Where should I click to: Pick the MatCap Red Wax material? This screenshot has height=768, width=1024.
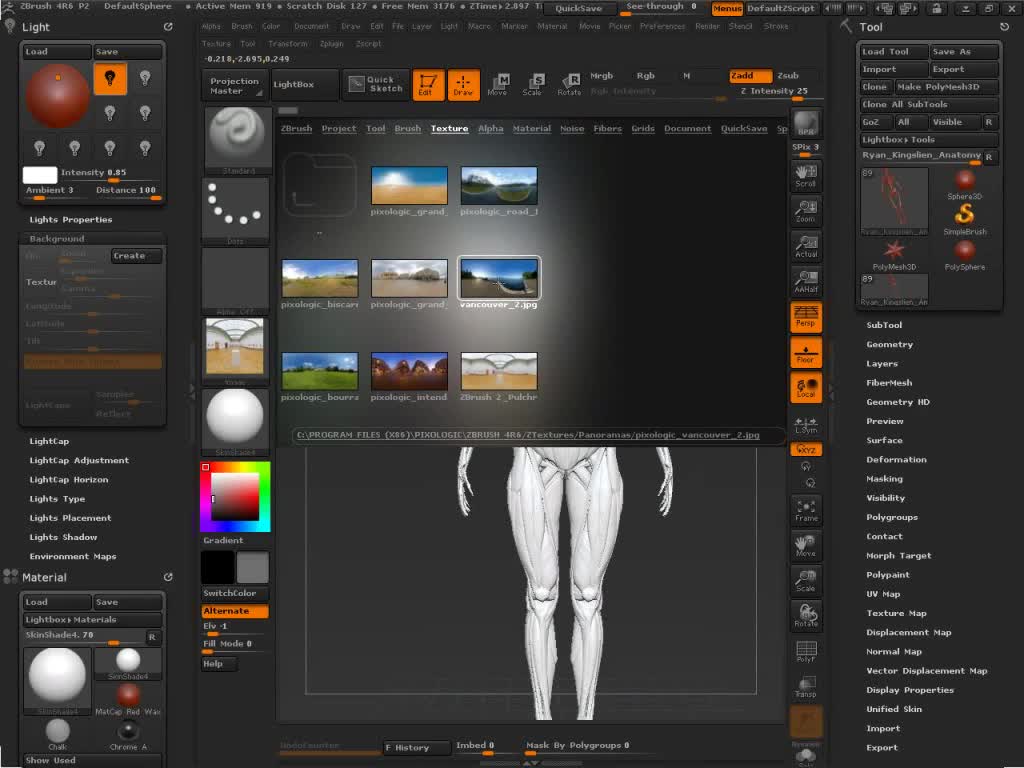click(128, 699)
